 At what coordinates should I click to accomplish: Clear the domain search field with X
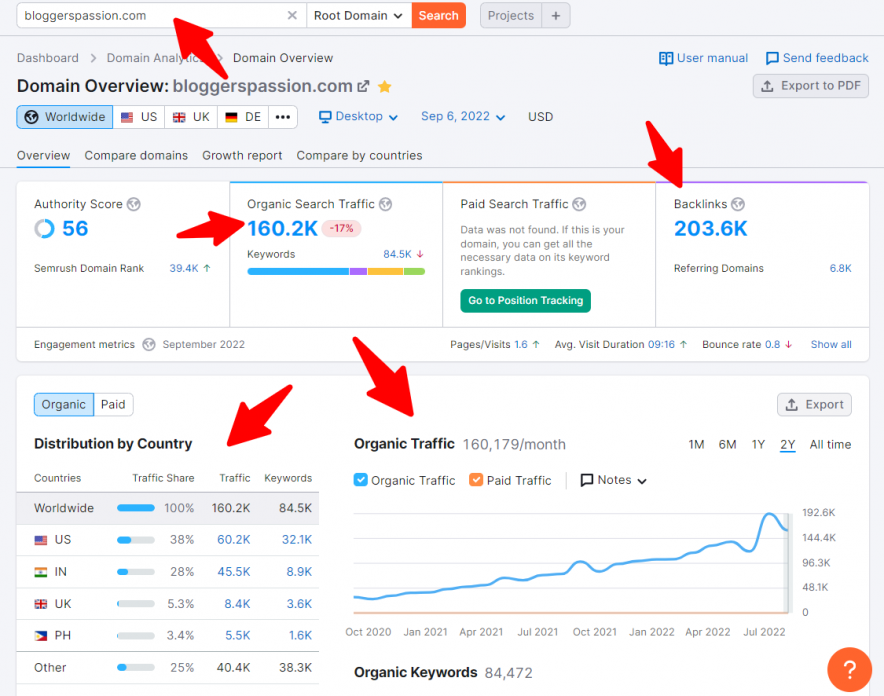tap(292, 15)
